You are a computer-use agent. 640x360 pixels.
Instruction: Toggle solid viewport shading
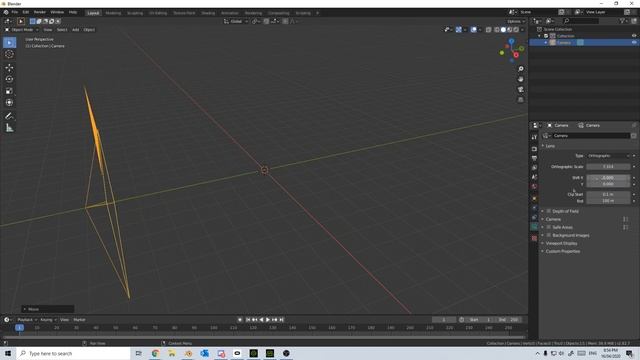503,30
